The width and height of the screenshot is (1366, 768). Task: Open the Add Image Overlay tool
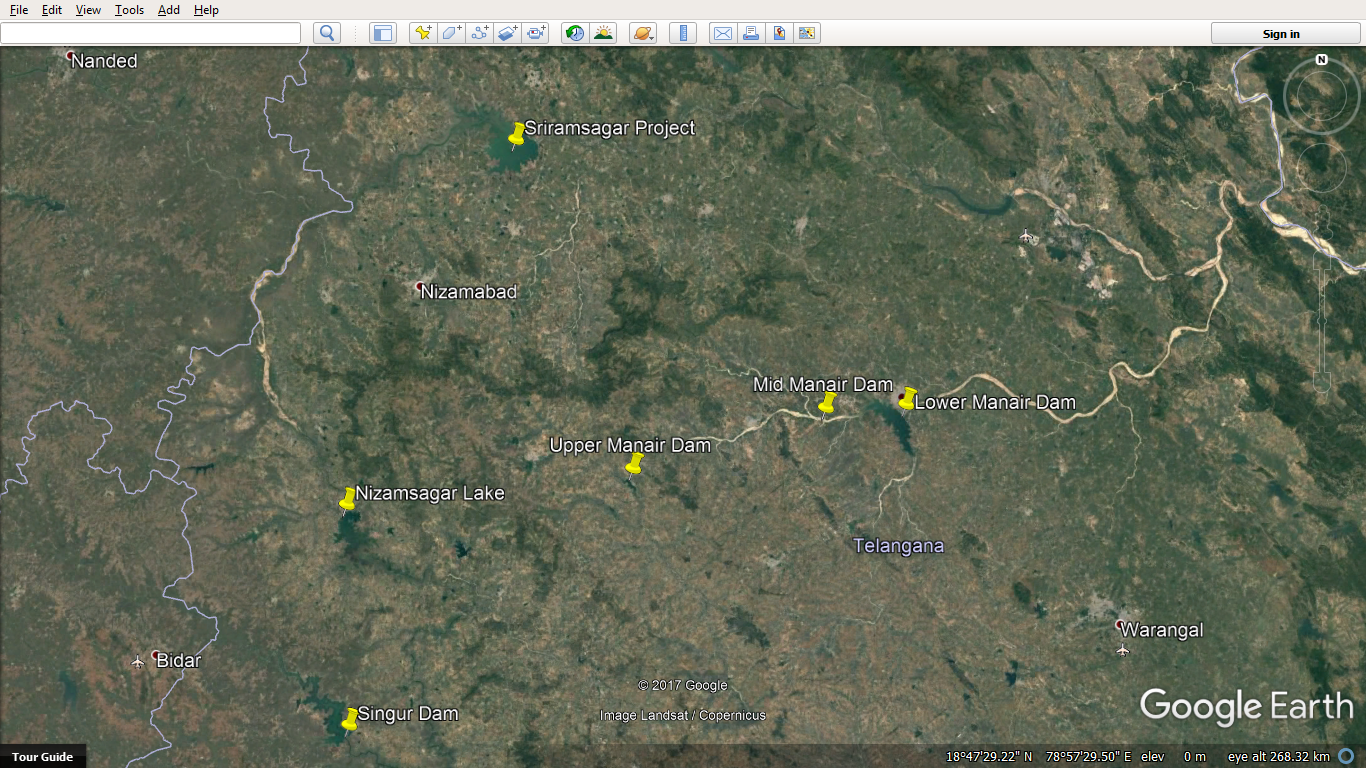click(x=507, y=32)
